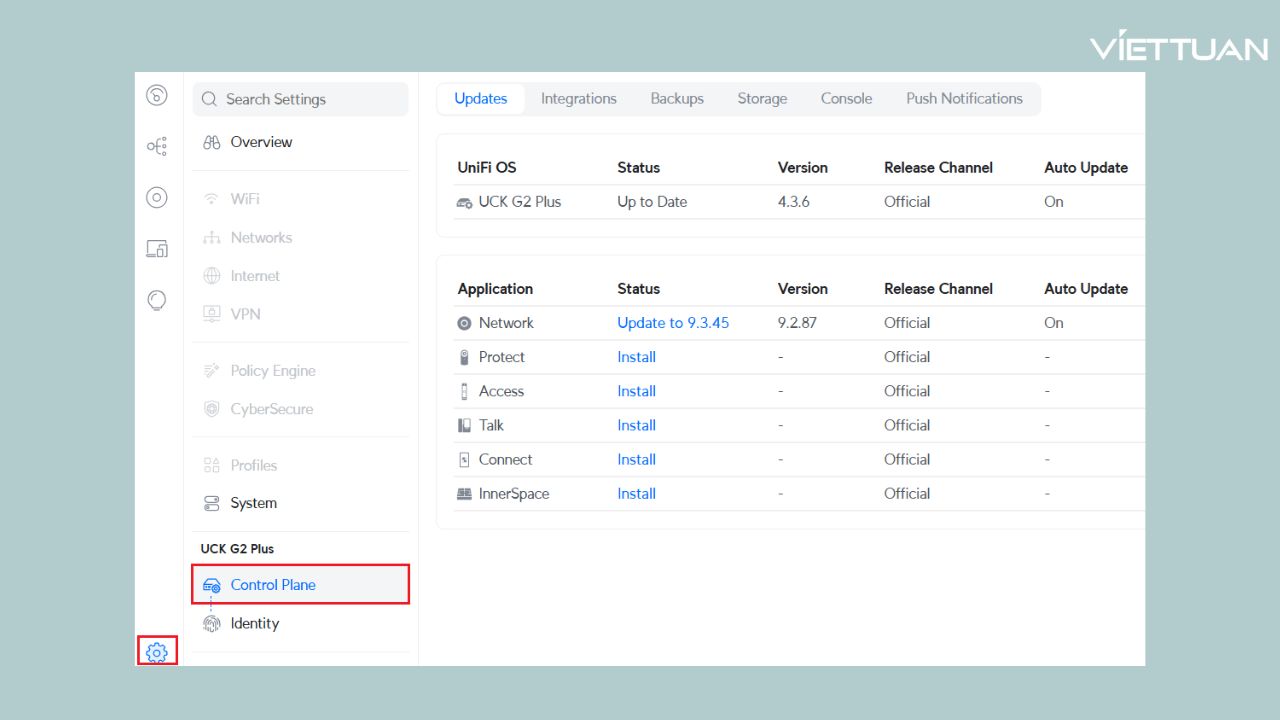Image resolution: width=1280 pixels, height=720 pixels.
Task: Open Identity settings section
Action: click(x=301, y=623)
